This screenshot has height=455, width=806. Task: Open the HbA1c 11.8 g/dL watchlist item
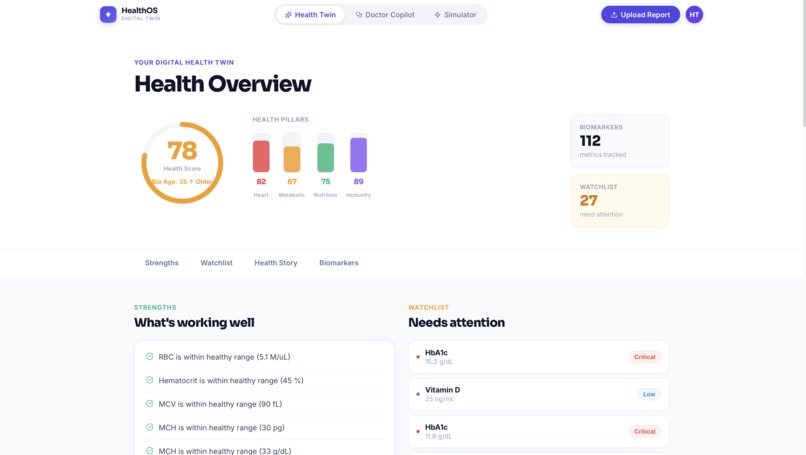pos(538,431)
